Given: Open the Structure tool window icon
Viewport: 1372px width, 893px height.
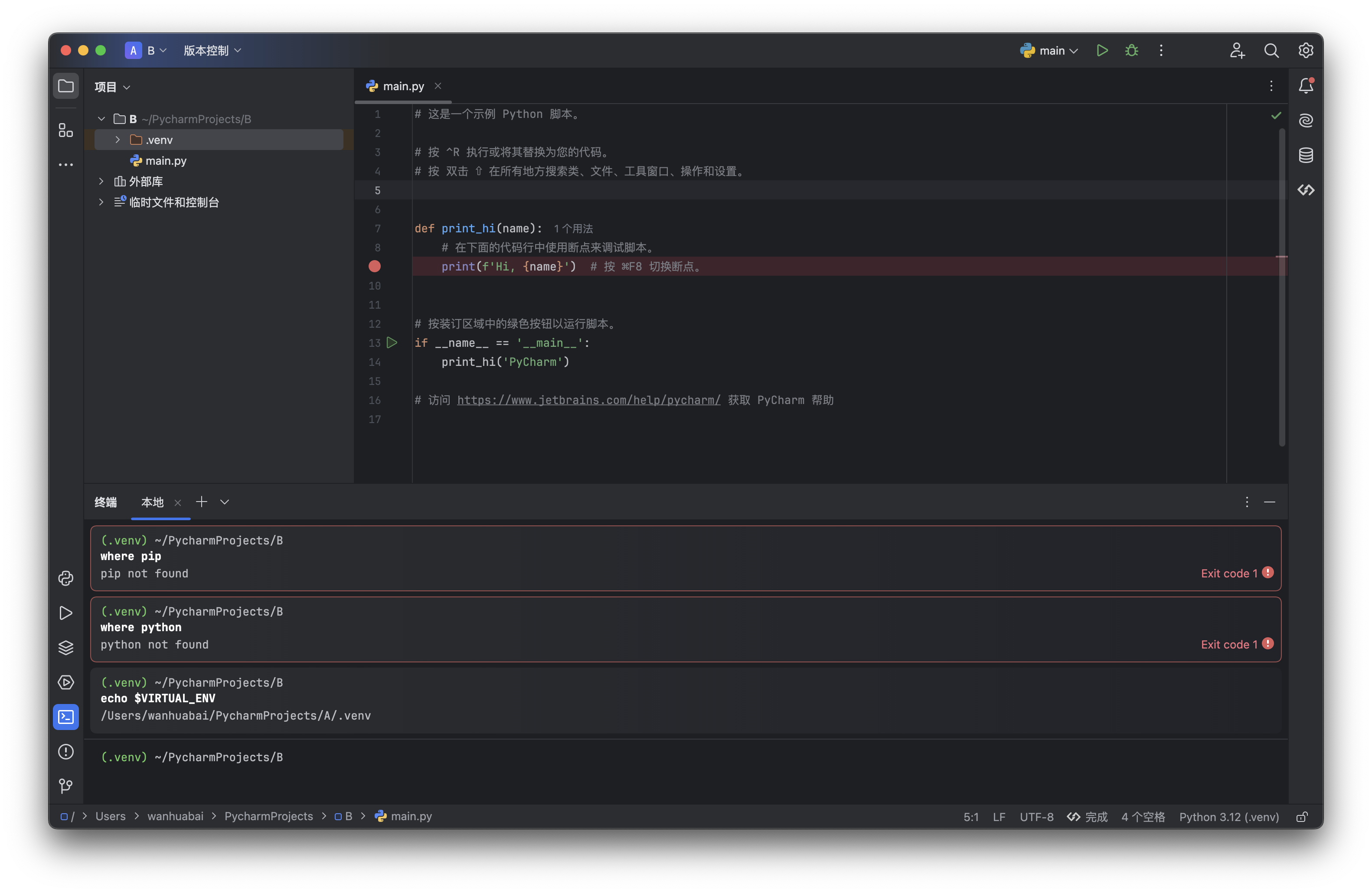Looking at the screenshot, I should (x=66, y=130).
